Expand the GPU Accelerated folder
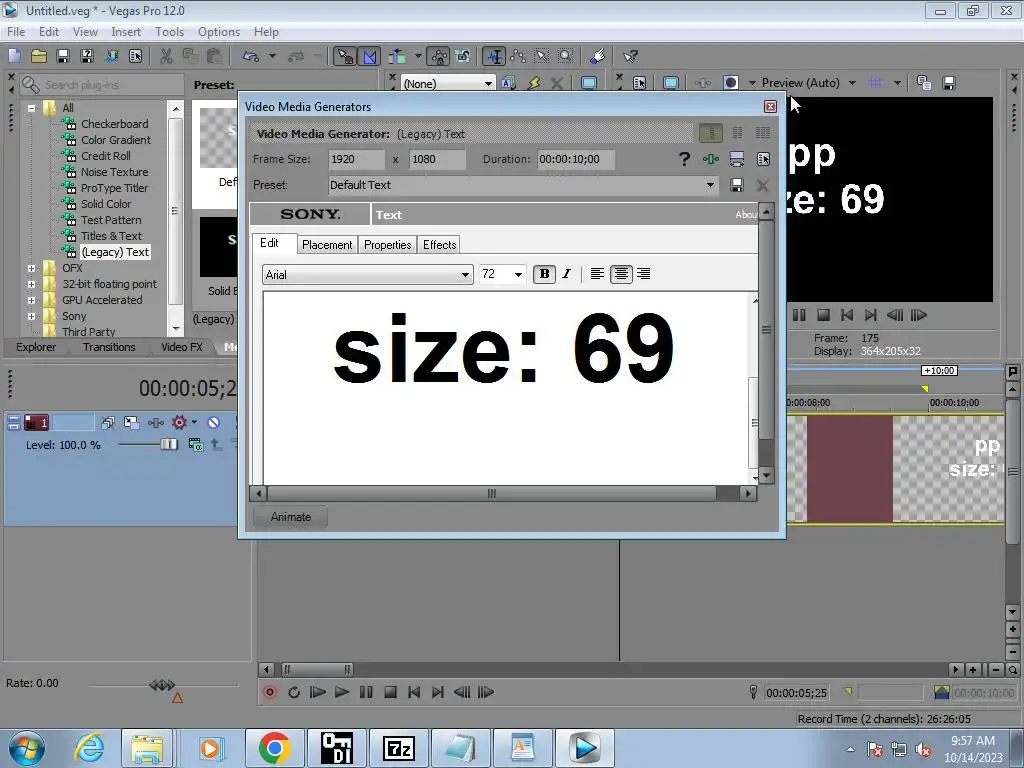This screenshot has width=1024, height=768. (x=31, y=300)
